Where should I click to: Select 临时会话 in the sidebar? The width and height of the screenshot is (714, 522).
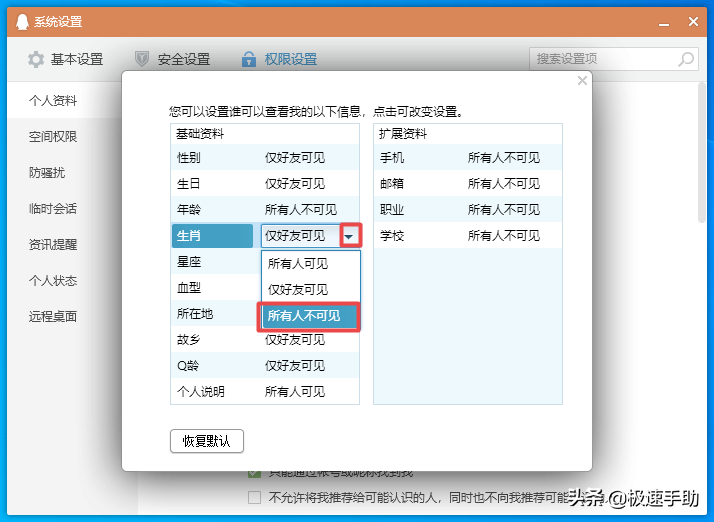[53, 208]
